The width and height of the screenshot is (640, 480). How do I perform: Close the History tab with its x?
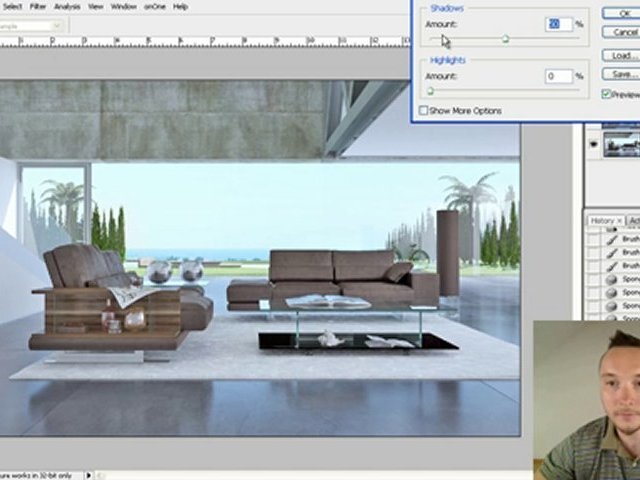[x=620, y=220]
